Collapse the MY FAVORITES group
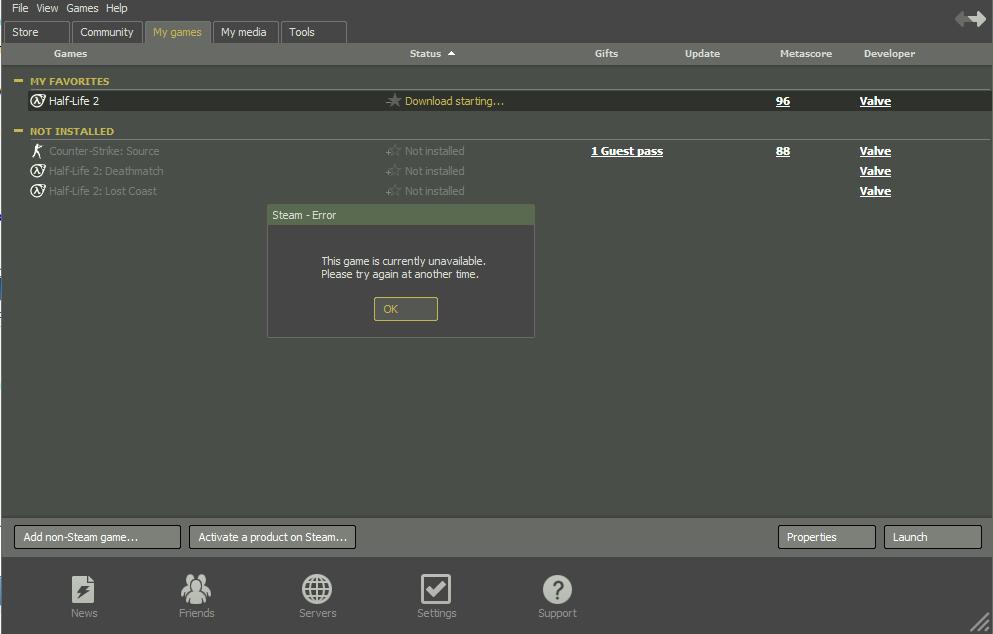The height and width of the screenshot is (634, 993). pyautogui.click(x=18, y=81)
